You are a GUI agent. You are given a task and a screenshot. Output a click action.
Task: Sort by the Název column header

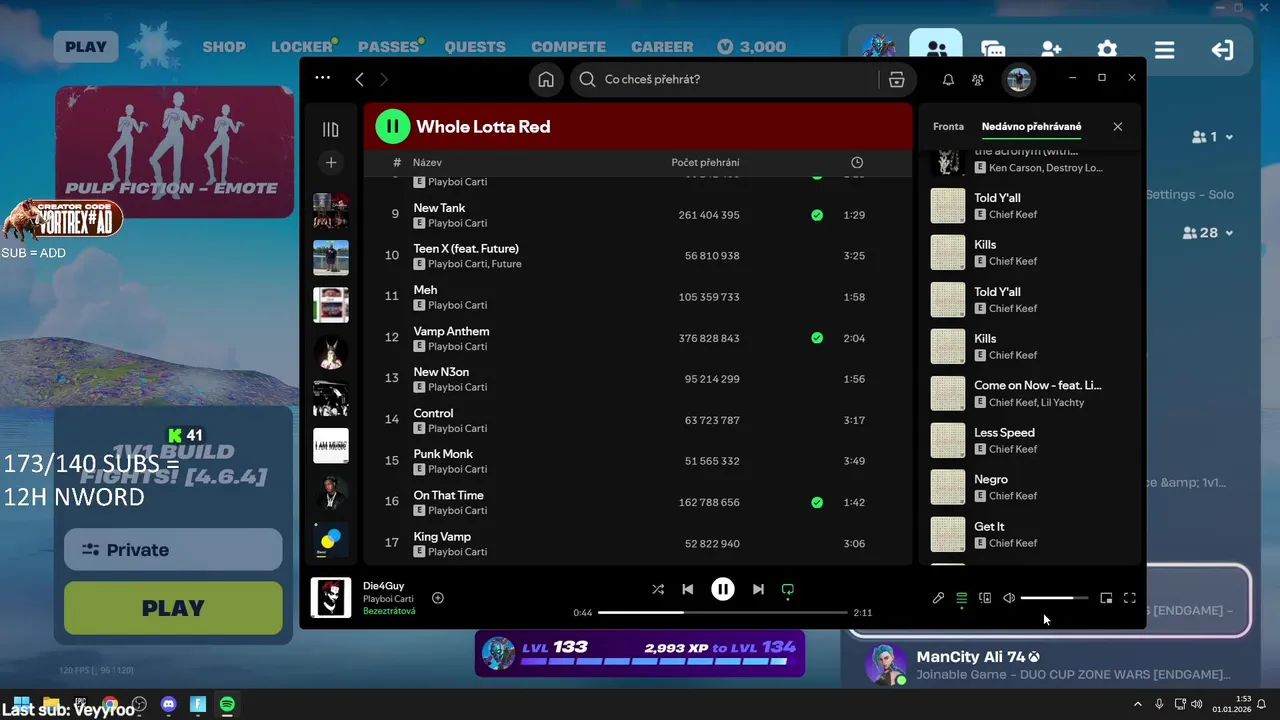point(427,162)
